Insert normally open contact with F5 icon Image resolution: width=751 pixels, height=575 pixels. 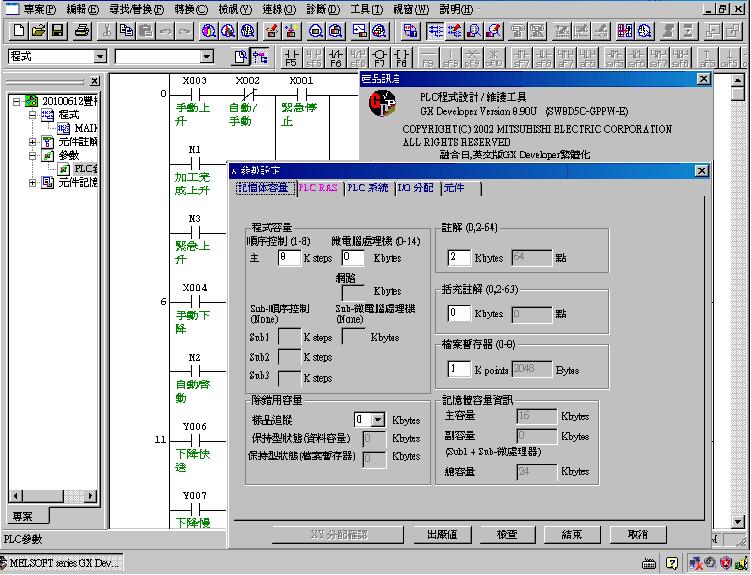coord(291,57)
